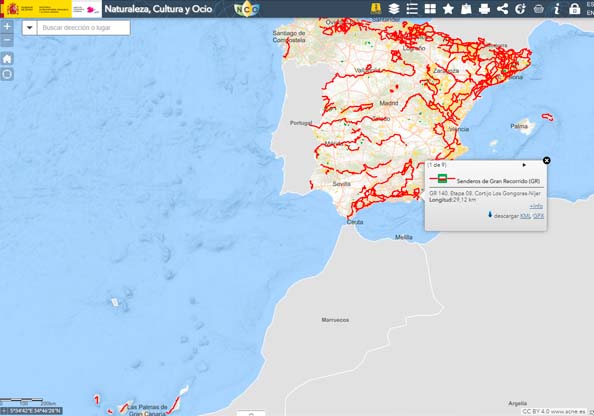Viewport: 594px width, 416px height.
Task: Open the legend list icon
Action: (x=412, y=9)
